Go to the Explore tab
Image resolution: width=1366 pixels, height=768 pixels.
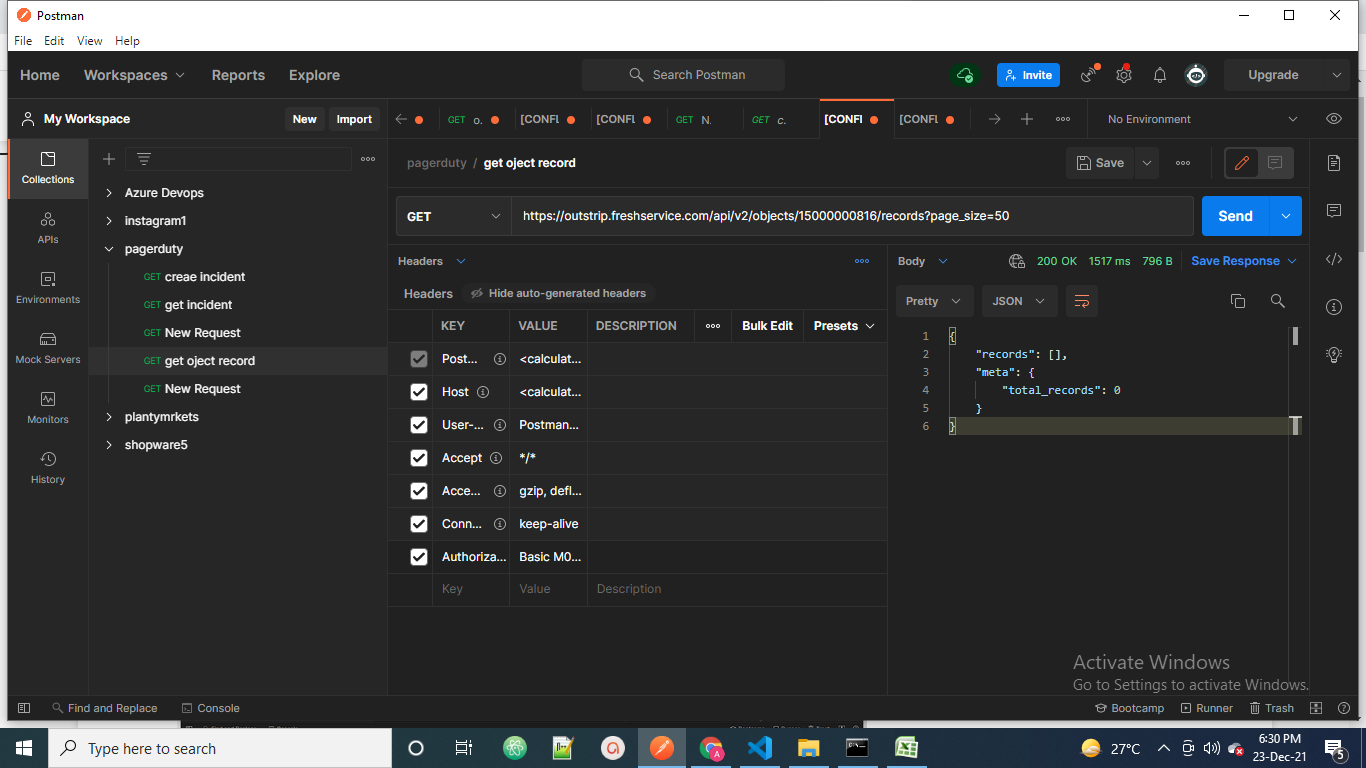(314, 75)
